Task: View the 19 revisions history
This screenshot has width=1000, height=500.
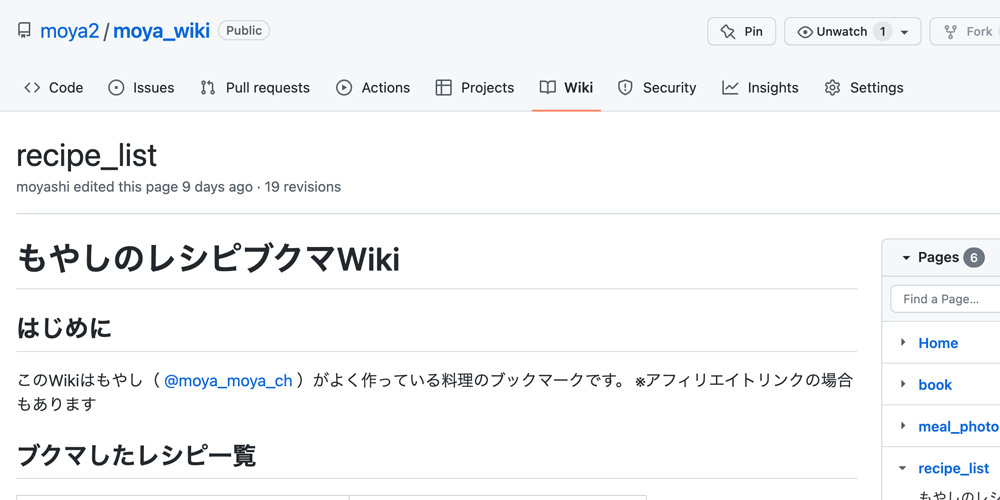Action: [303, 187]
